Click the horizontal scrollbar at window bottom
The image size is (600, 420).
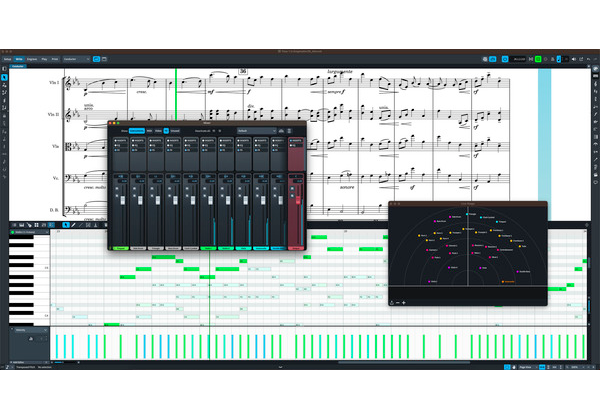pos(404,362)
